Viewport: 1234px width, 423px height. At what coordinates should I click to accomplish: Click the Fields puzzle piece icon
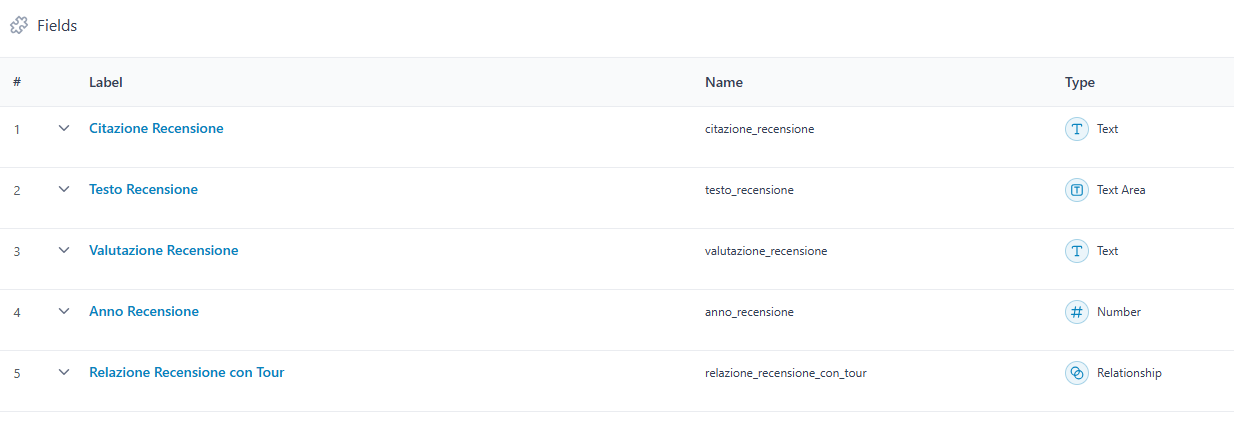pos(19,26)
